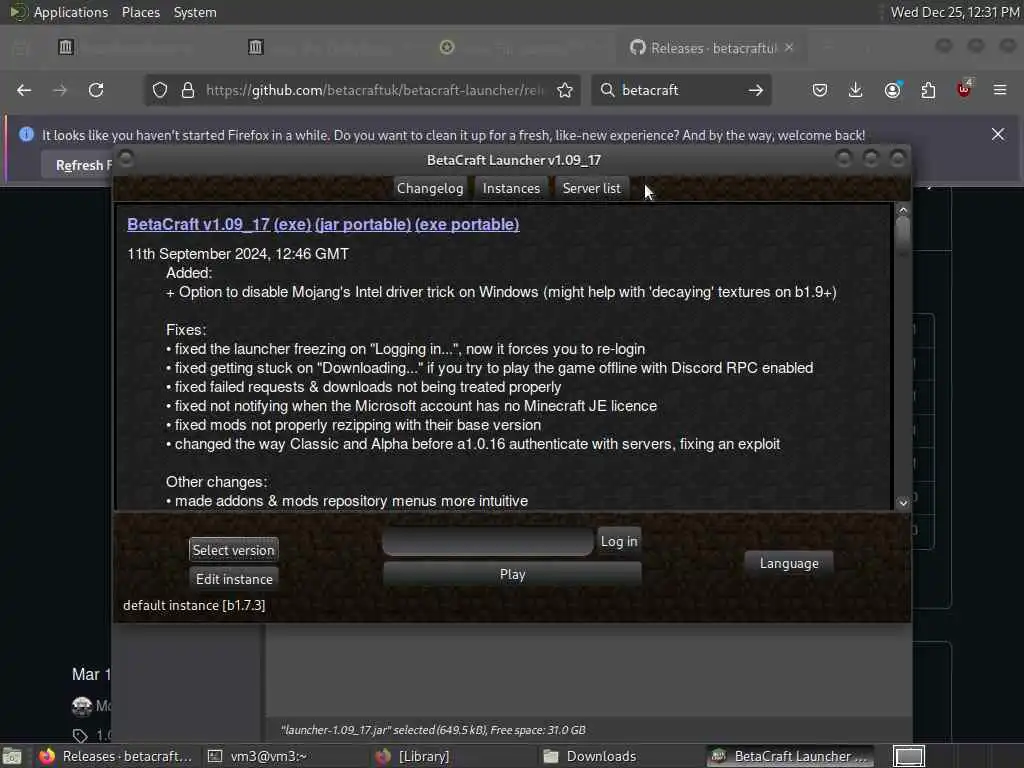1024x768 pixels.
Task: Open the Instances tab in BetaCraft Launcher
Action: pyautogui.click(x=511, y=188)
